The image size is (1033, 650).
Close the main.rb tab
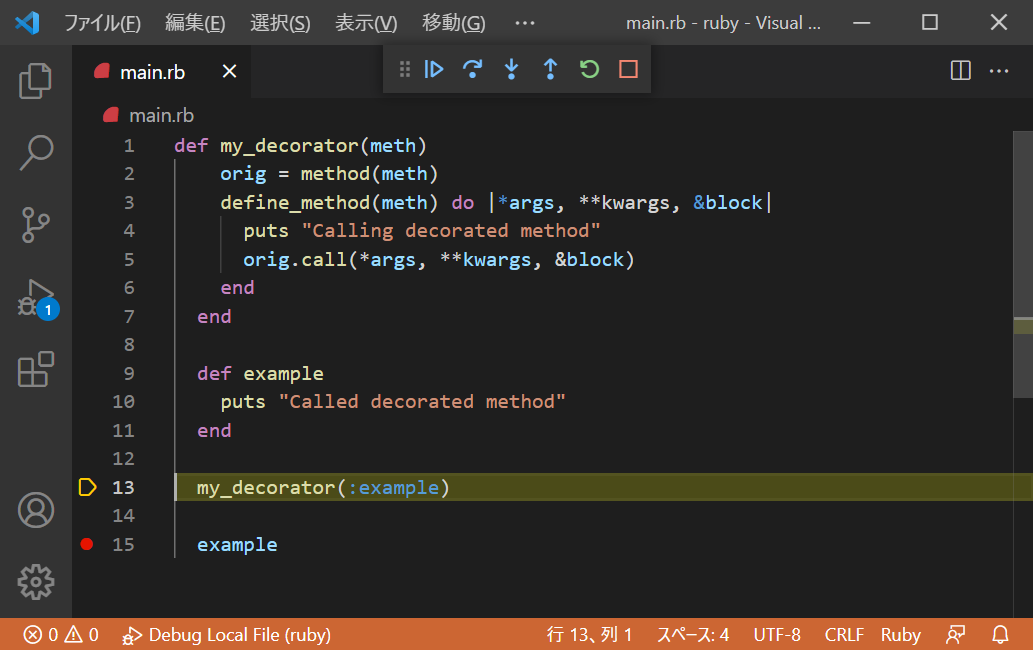[x=229, y=71]
